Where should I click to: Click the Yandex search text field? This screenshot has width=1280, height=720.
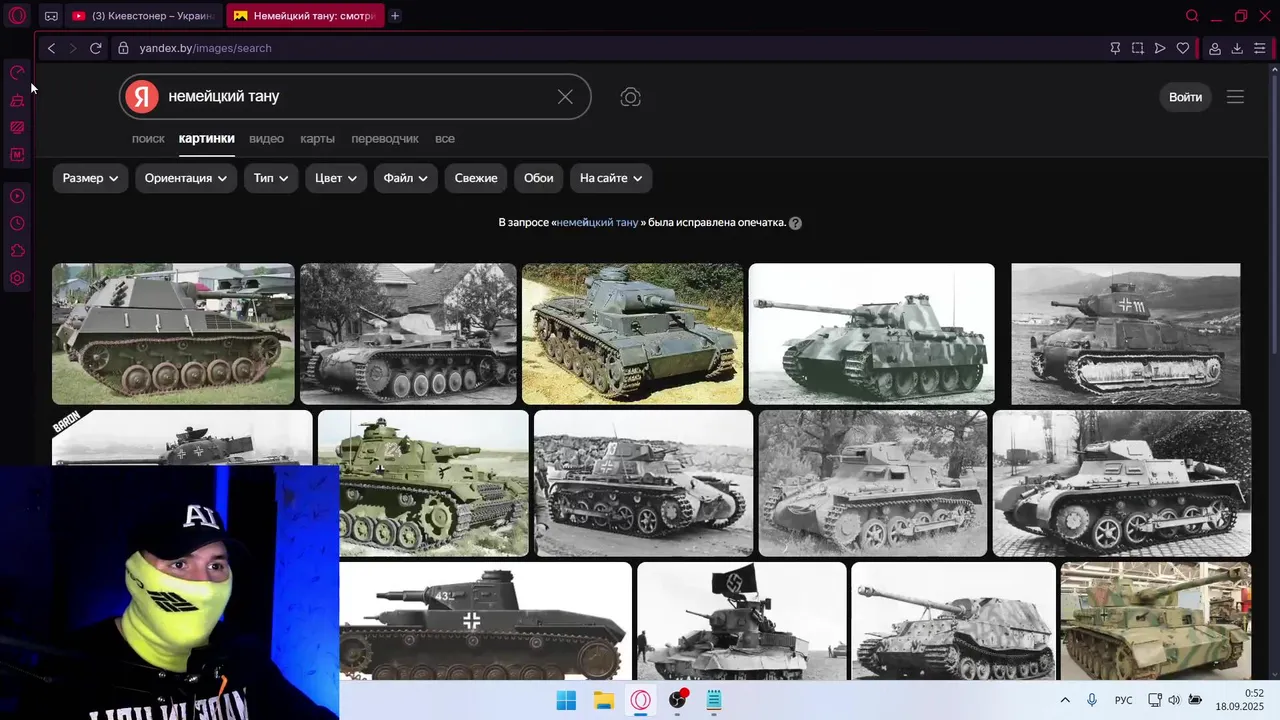[355, 97]
